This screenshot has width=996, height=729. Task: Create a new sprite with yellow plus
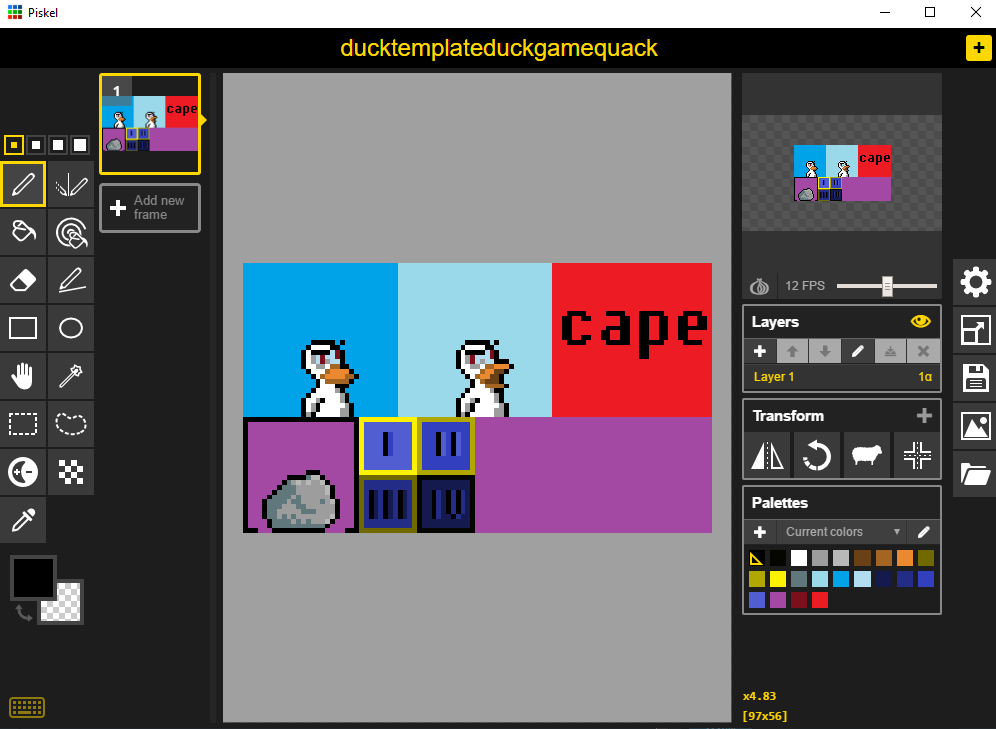pos(978,48)
